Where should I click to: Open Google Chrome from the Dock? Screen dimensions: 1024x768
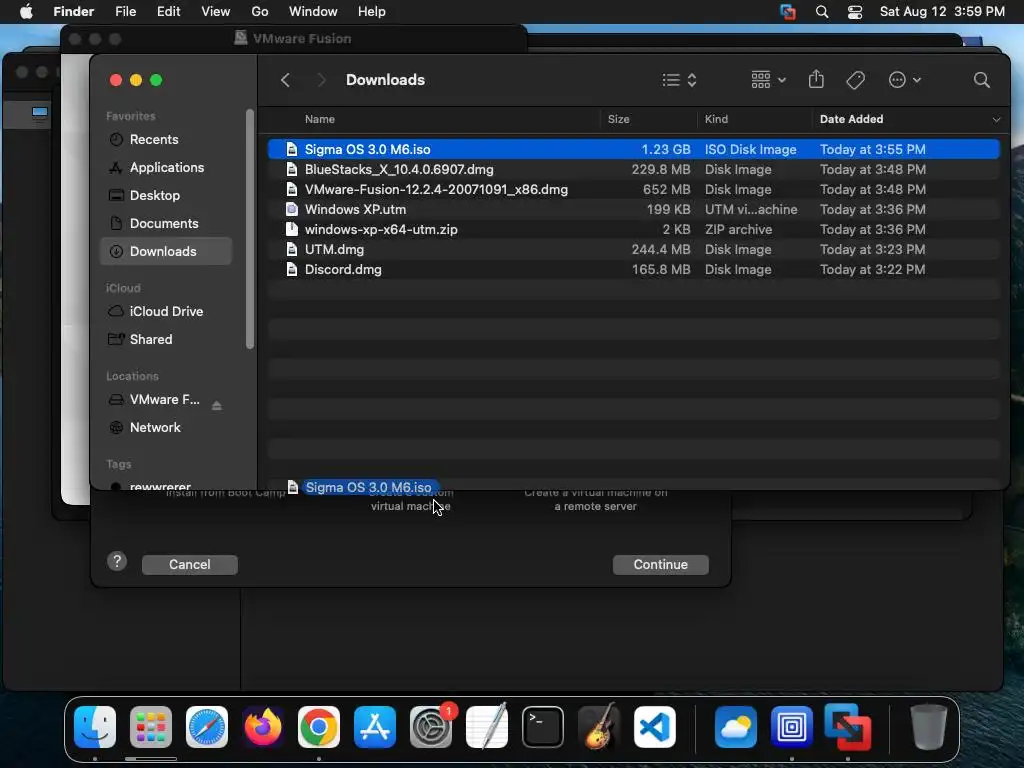tap(319, 727)
